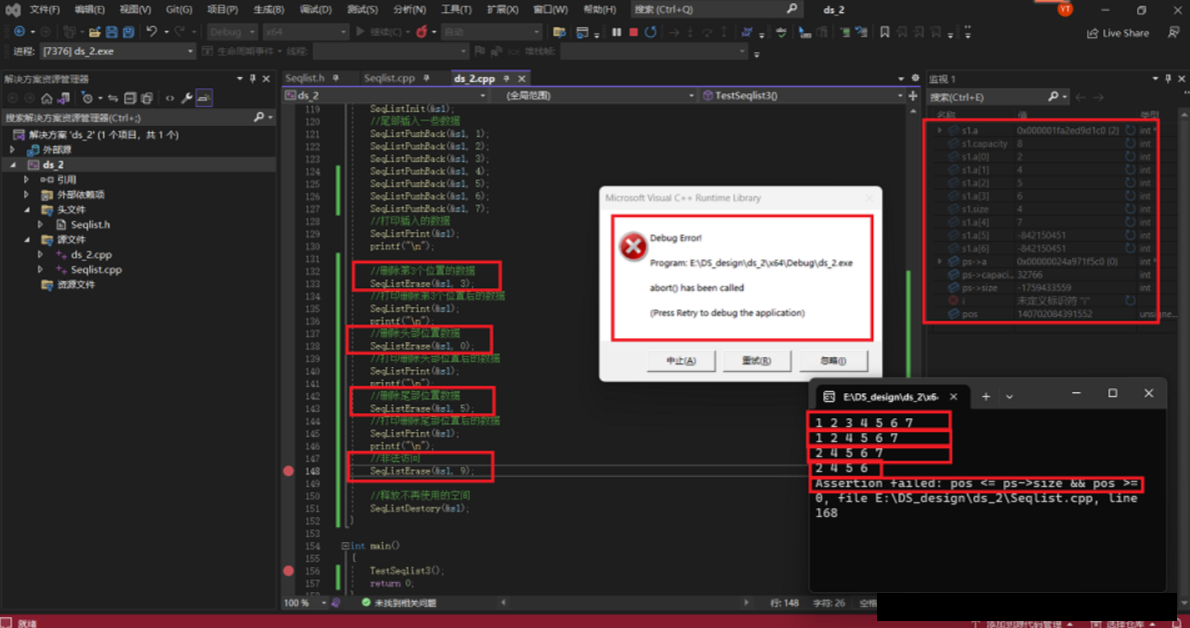The width and height of the screenshot is (1190, 628).
Task: Switch to the Seqlist.h tab
Action: pyautogui.click(x=304, y=78)
